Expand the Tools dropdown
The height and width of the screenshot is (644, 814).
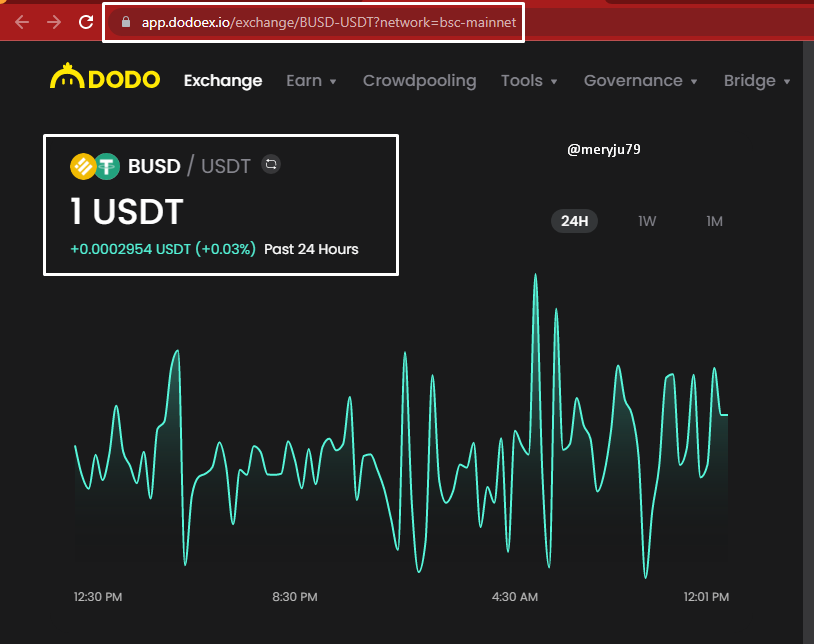pyautogui.click(x=529, y=80)
